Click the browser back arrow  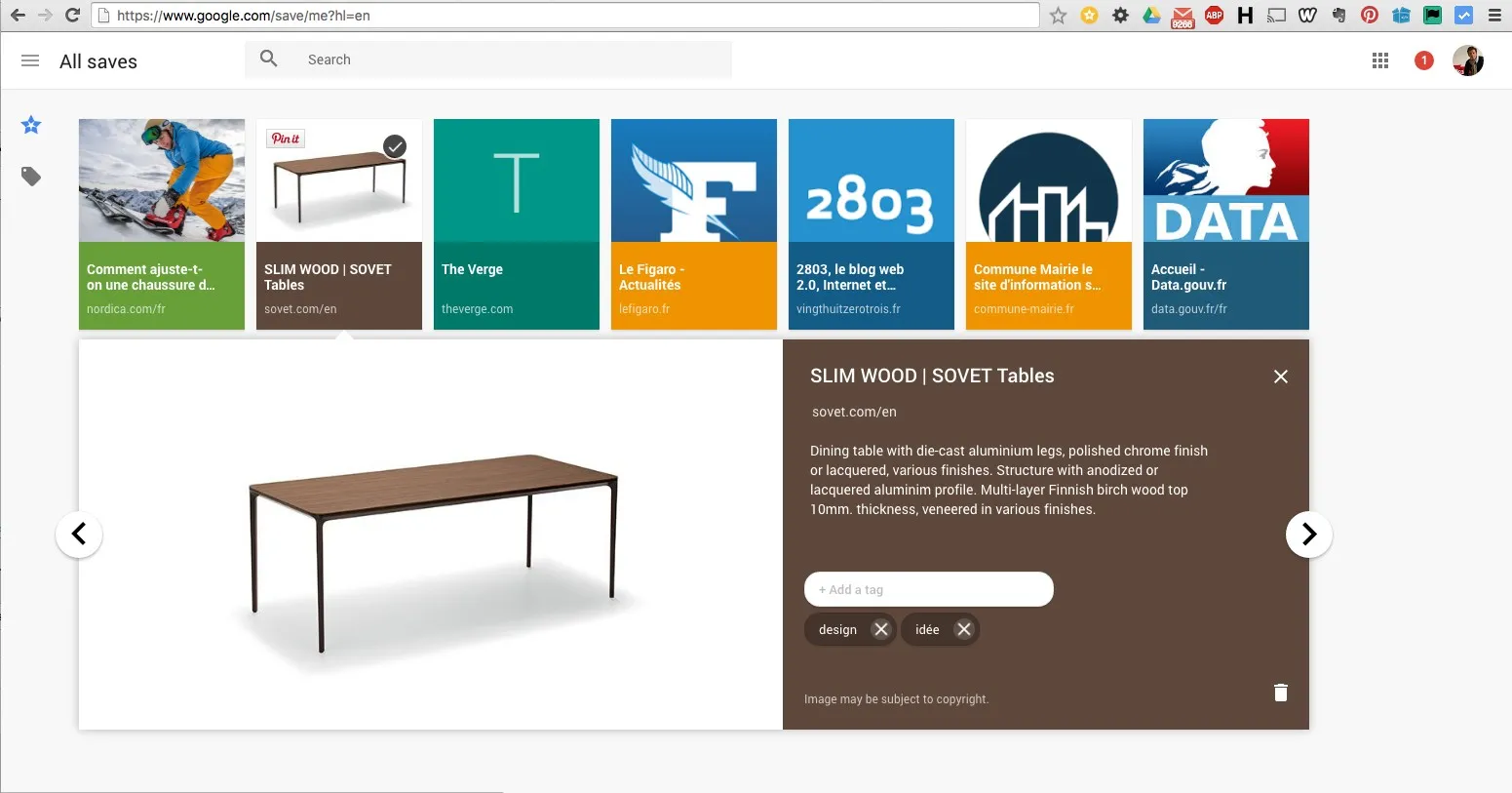[18, 15]
